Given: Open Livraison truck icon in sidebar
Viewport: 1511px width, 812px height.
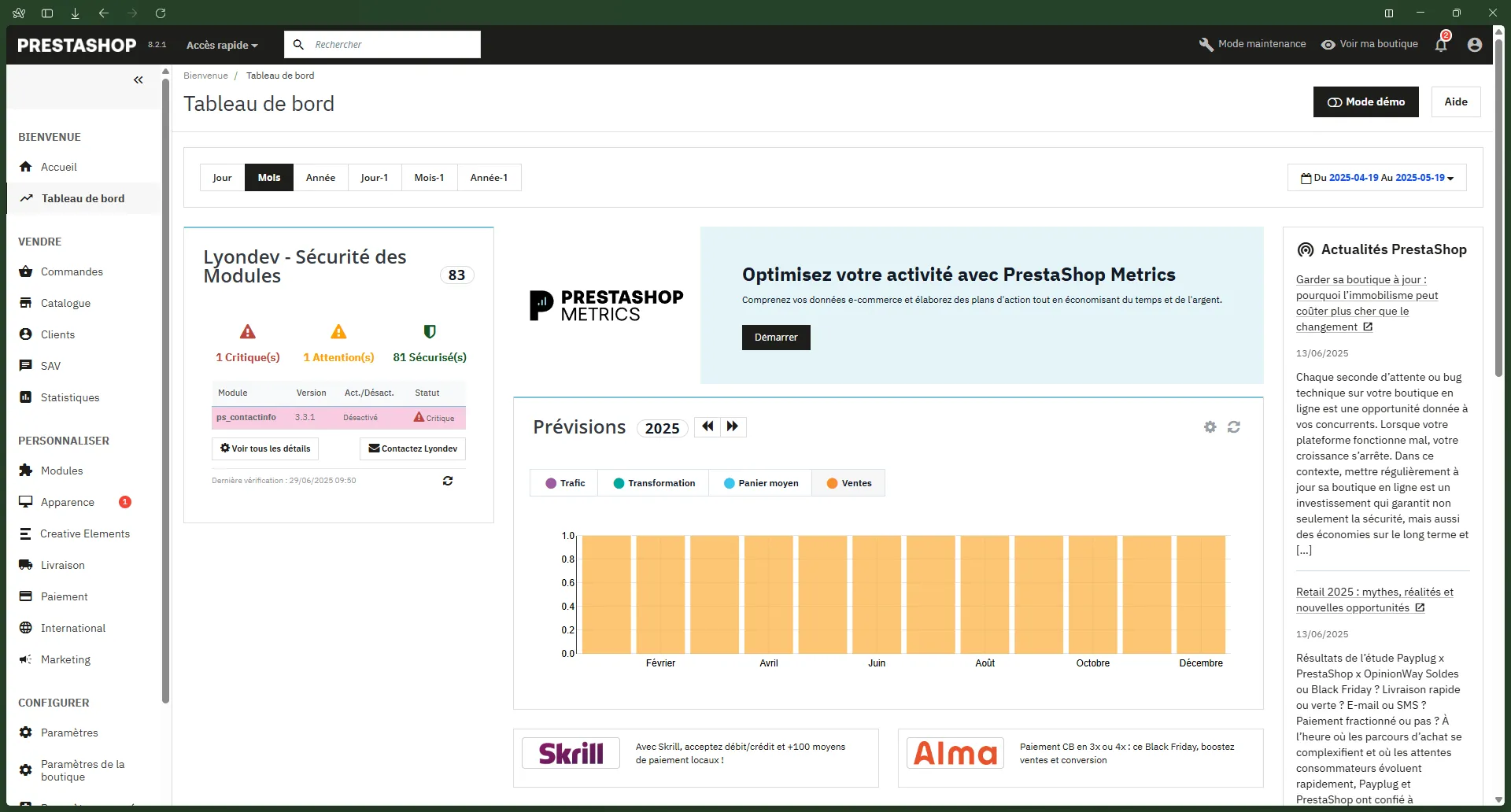Looking at the screenshot, I should pyautogui.click(x=26, y=565).
